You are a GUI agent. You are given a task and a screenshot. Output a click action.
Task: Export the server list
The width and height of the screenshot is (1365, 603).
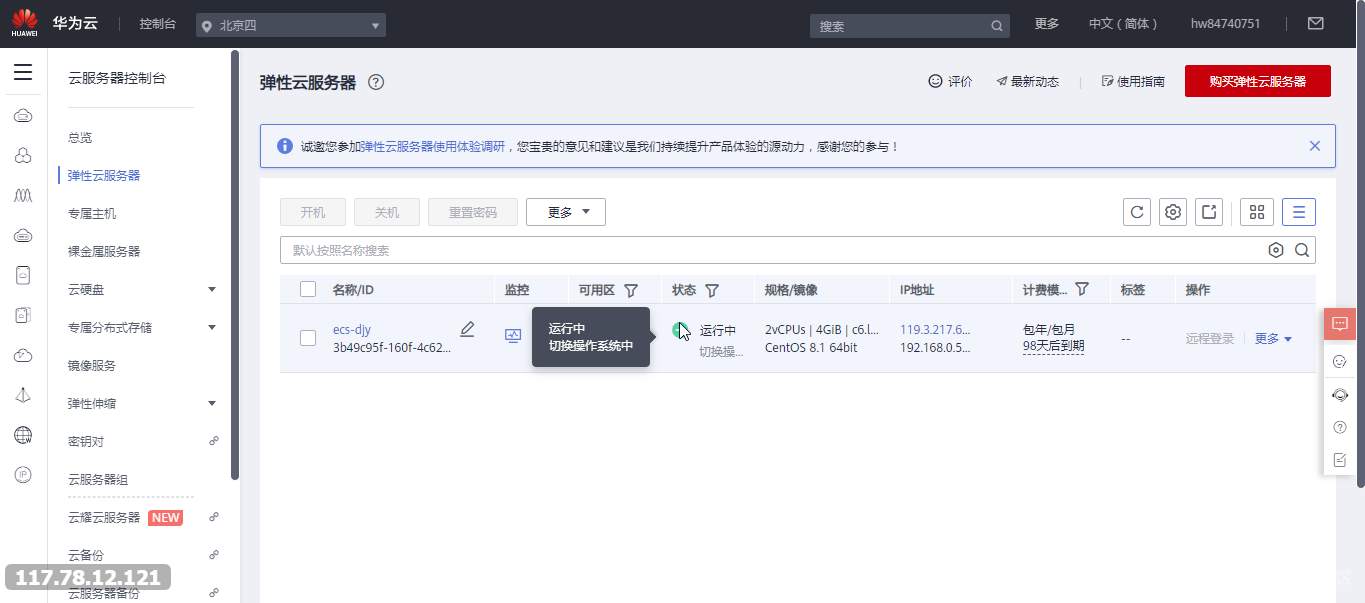point(1210,212)
